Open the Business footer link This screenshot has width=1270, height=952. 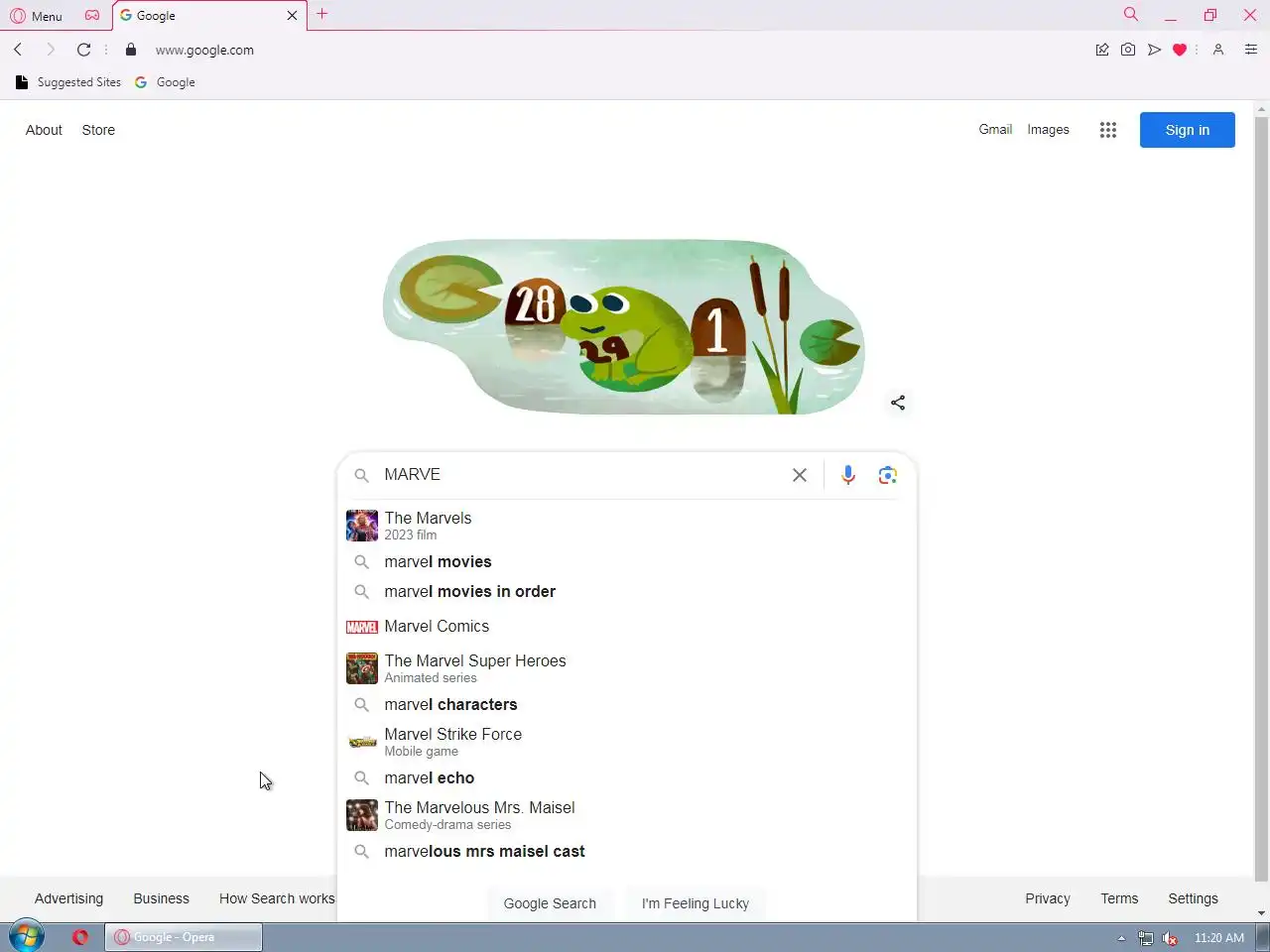(161, 898)
